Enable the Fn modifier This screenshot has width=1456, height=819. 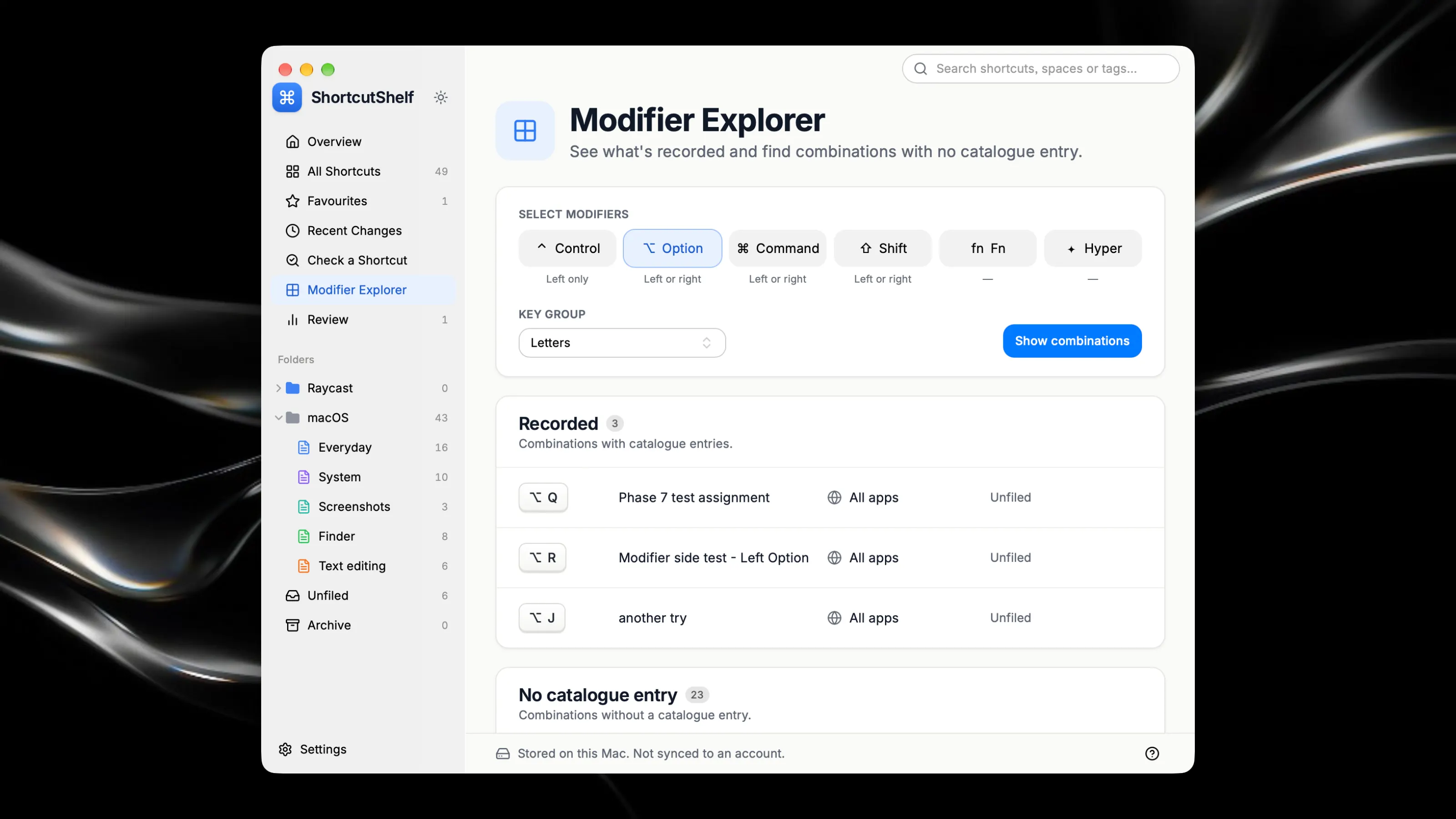tap(987, 248)
